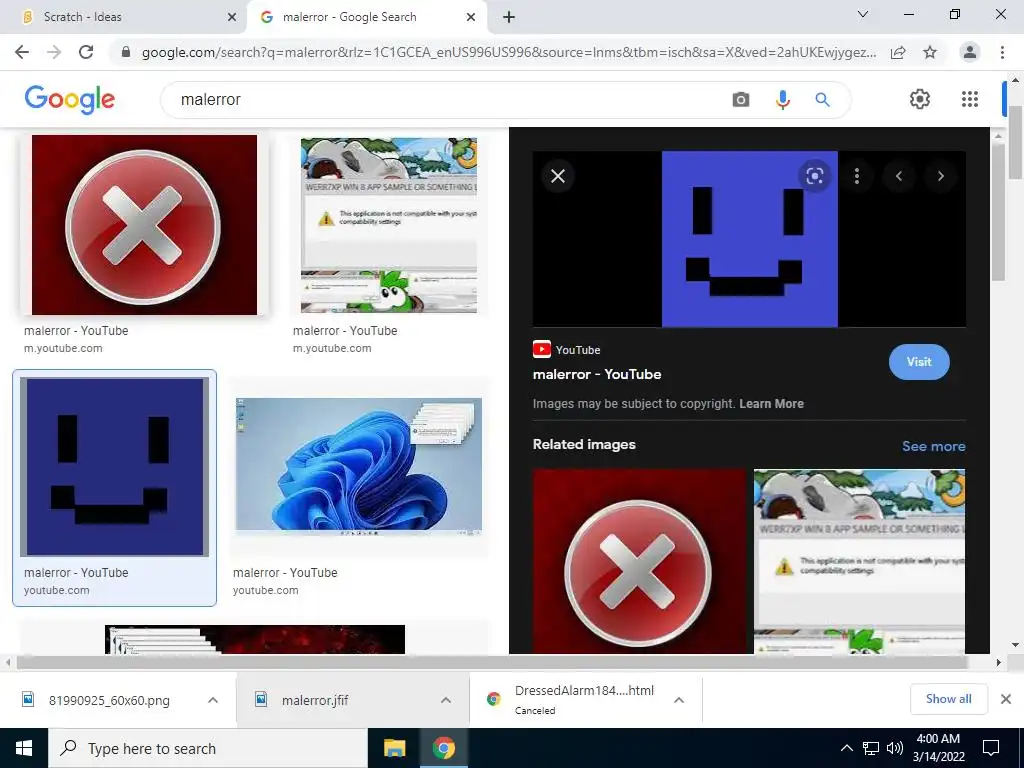Image resolution: width=1024 pixels, height=768 pixels.
Task: Select the malerror - Google Search tab
Action: 367,17
